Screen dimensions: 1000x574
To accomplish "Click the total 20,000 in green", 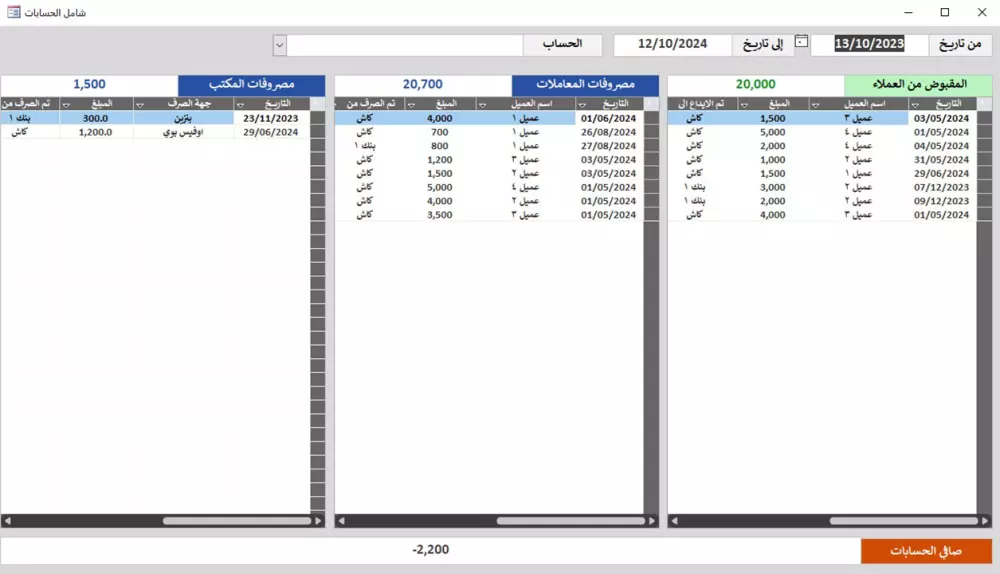I will click(x=756, y=84).
